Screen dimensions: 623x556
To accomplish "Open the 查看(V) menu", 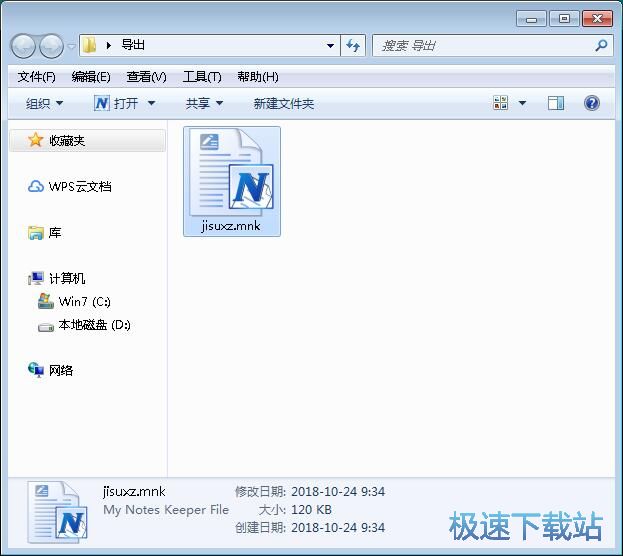I will pyautogui.click(x=146, y=77).
